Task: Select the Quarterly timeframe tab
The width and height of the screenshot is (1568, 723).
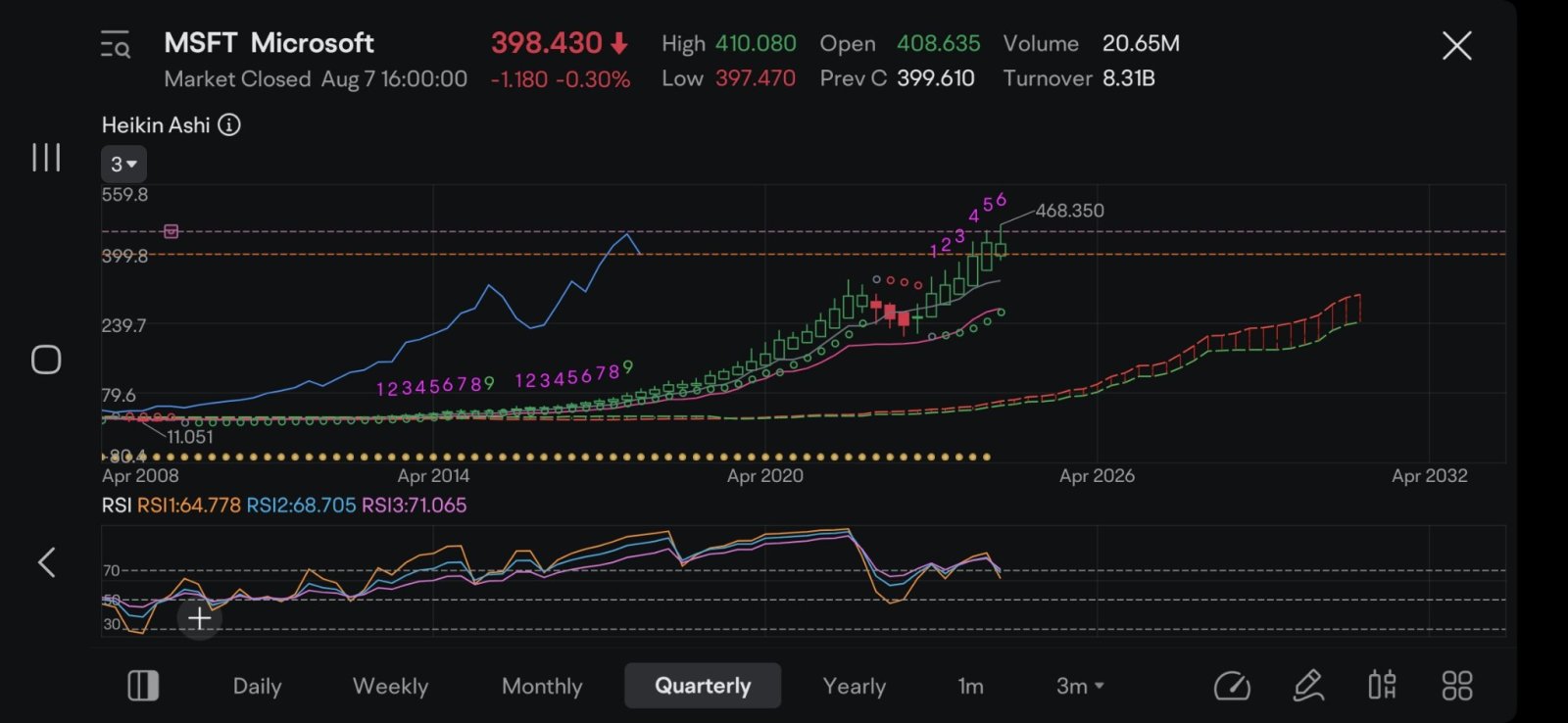Action: click(x=703, y=686)
